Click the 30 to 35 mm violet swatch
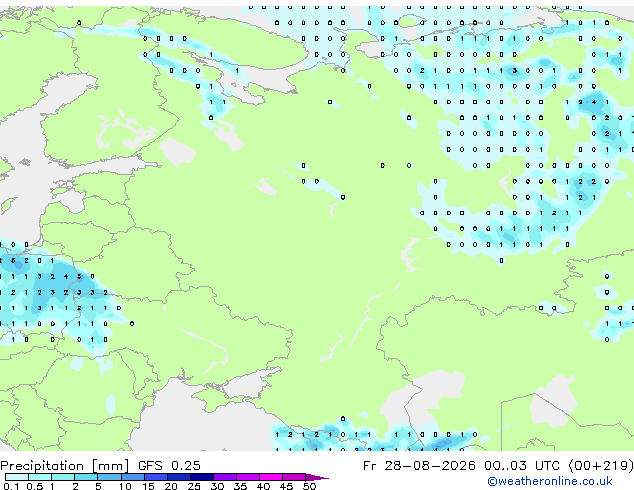Screen dimensions: 634x490 [225, 477]
